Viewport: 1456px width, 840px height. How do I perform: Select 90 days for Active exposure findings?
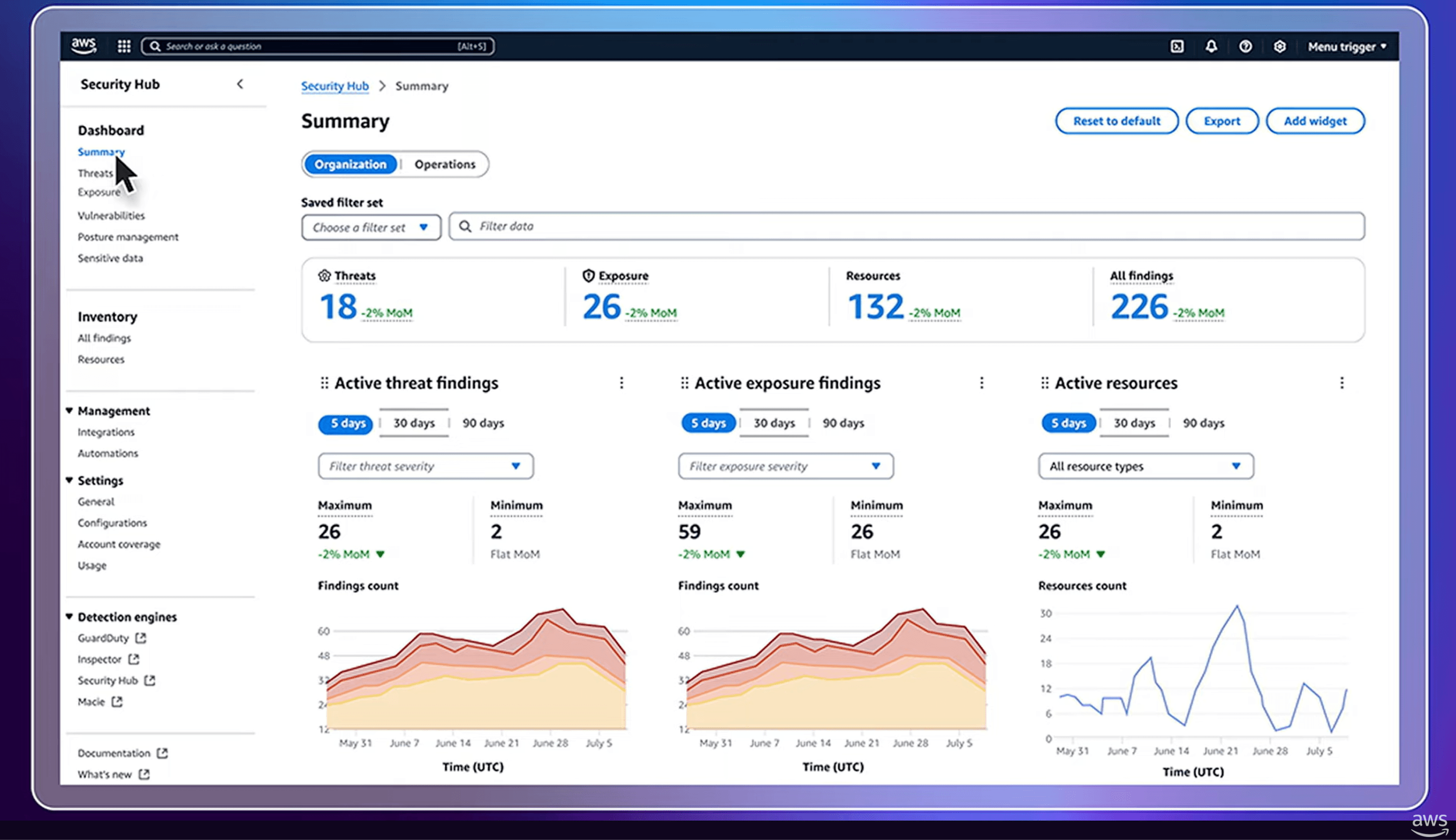843,423
